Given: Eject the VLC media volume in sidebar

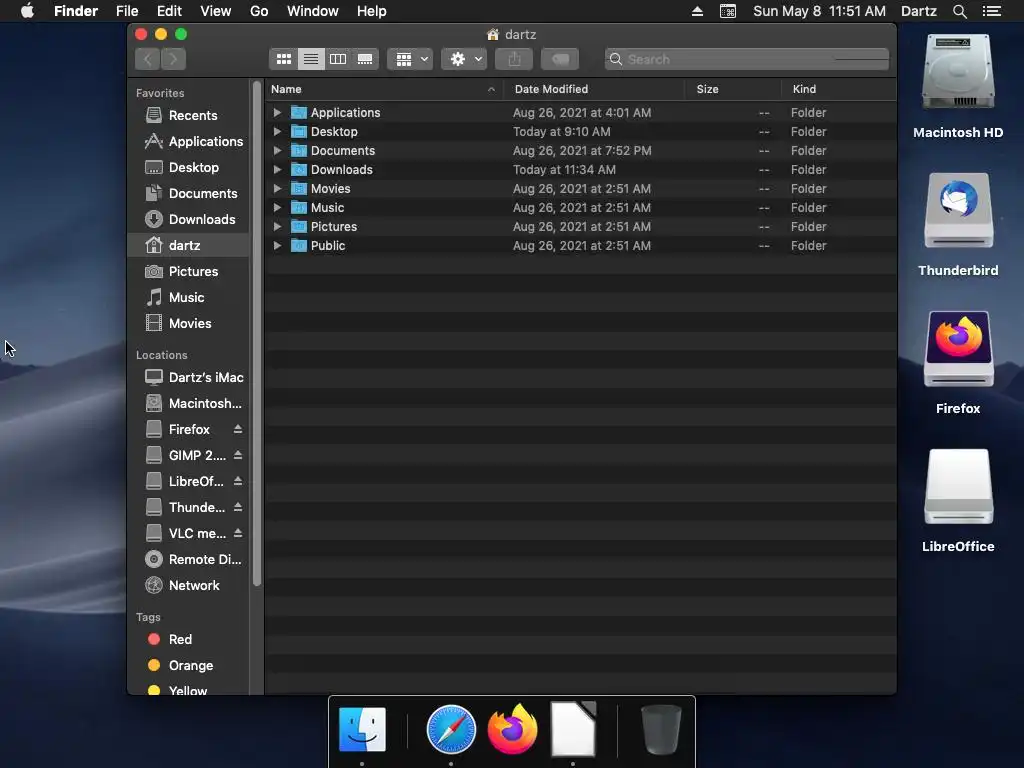Looking at the screenshot, I should (238, 534).
